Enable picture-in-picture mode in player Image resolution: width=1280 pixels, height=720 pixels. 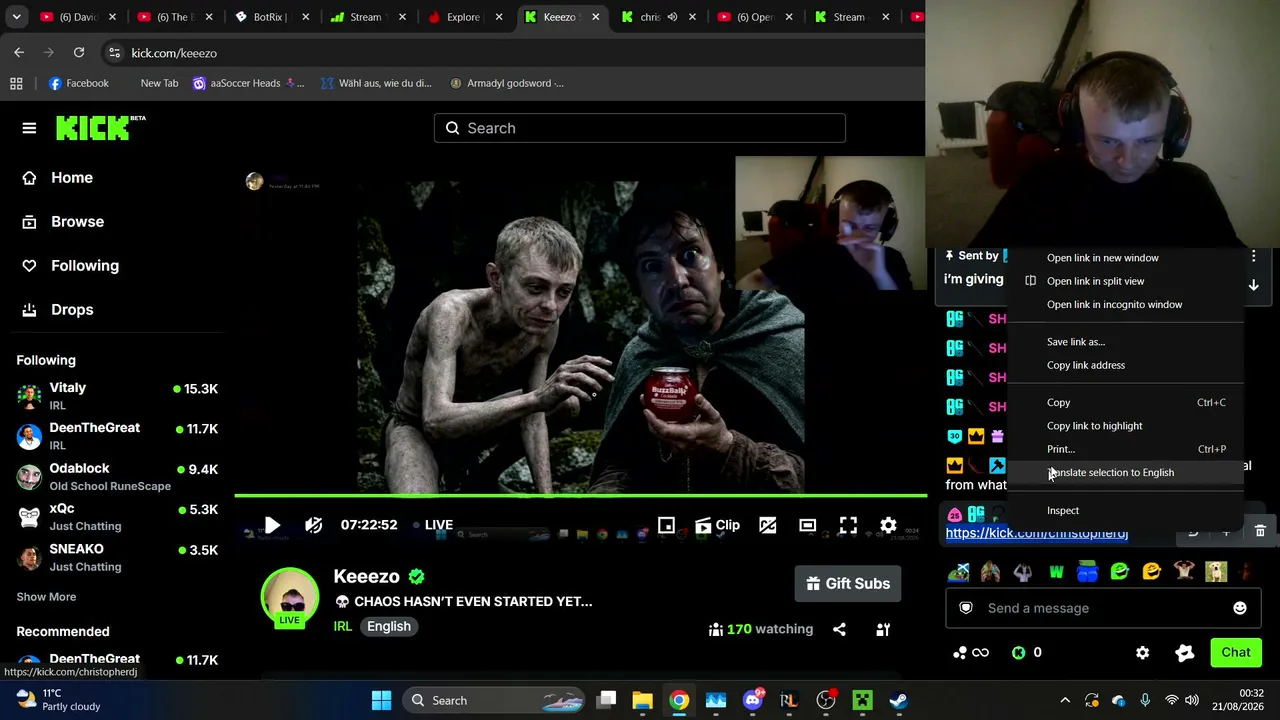(x=666, y=525)
